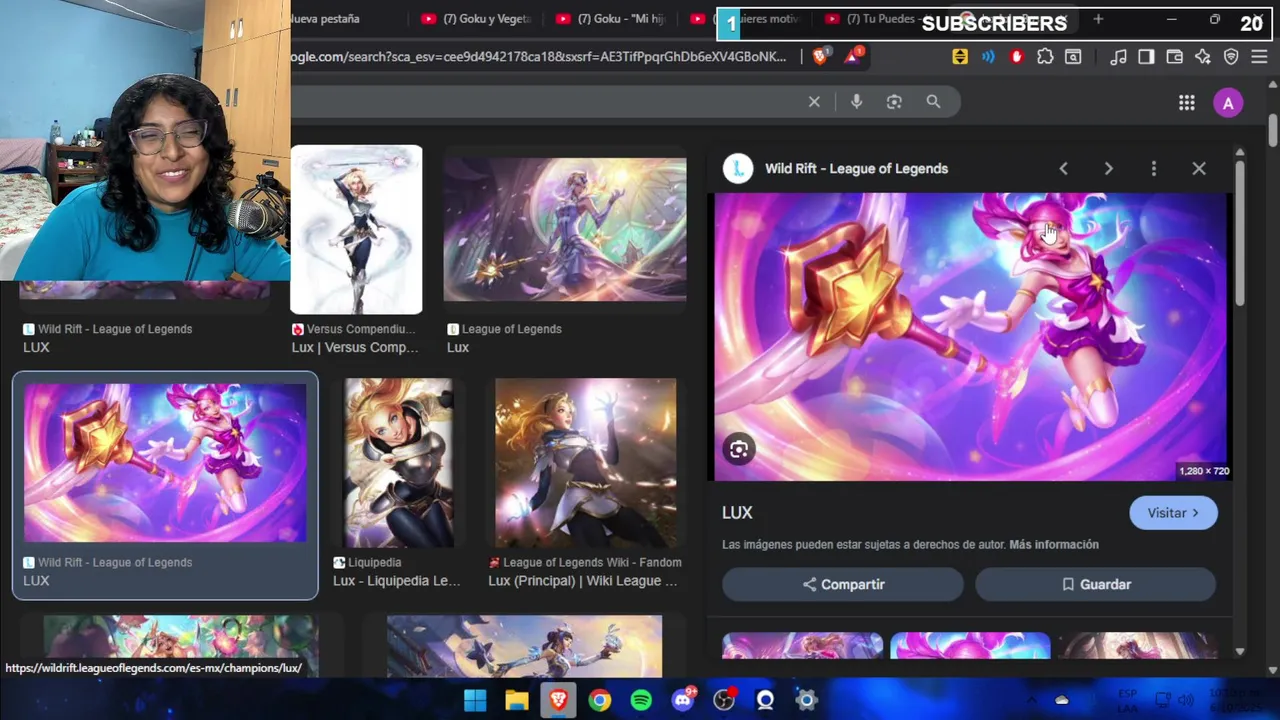Click the Lux | Versus Comp... result title
This screenshot has width=1280, height=720.
click(355, 348)
